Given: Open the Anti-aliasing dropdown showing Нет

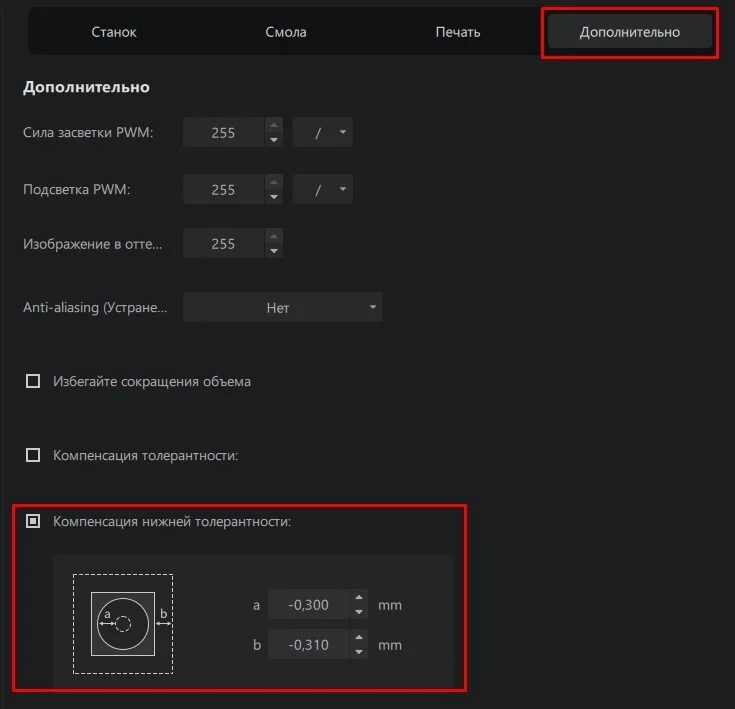Looking at the screenshot, I should pyautogui.click(x=283, y=307).
